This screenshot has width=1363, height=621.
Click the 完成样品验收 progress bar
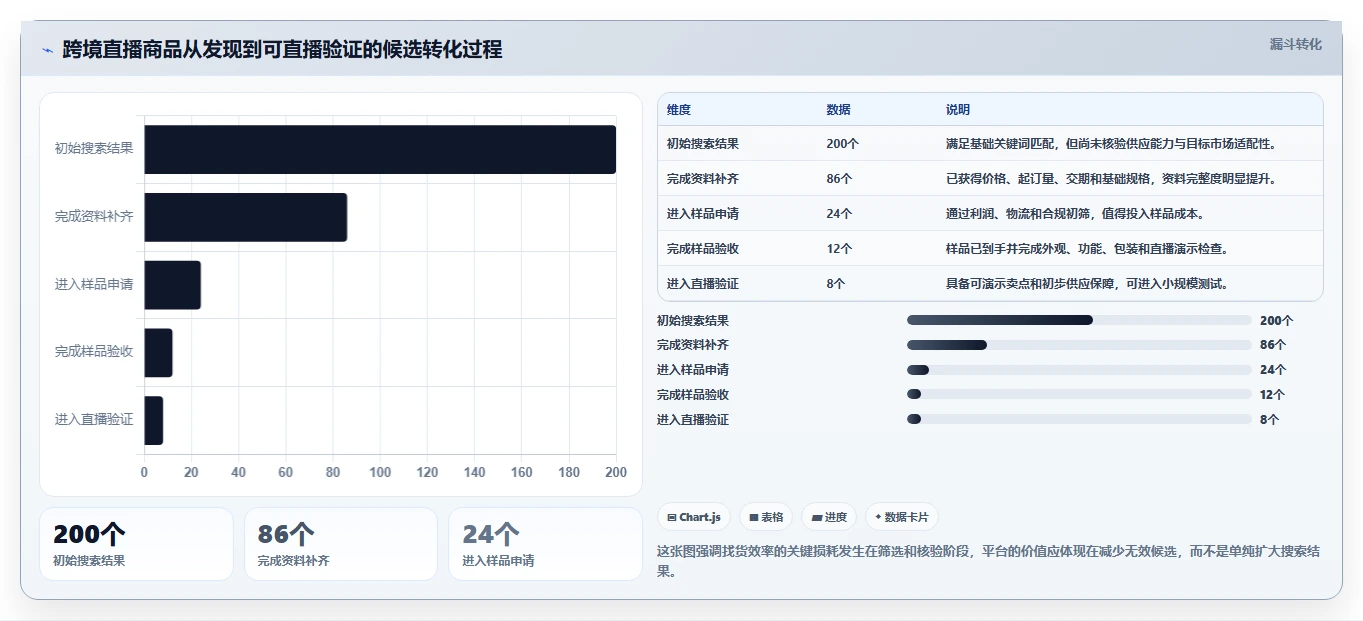click(1079, 395)
